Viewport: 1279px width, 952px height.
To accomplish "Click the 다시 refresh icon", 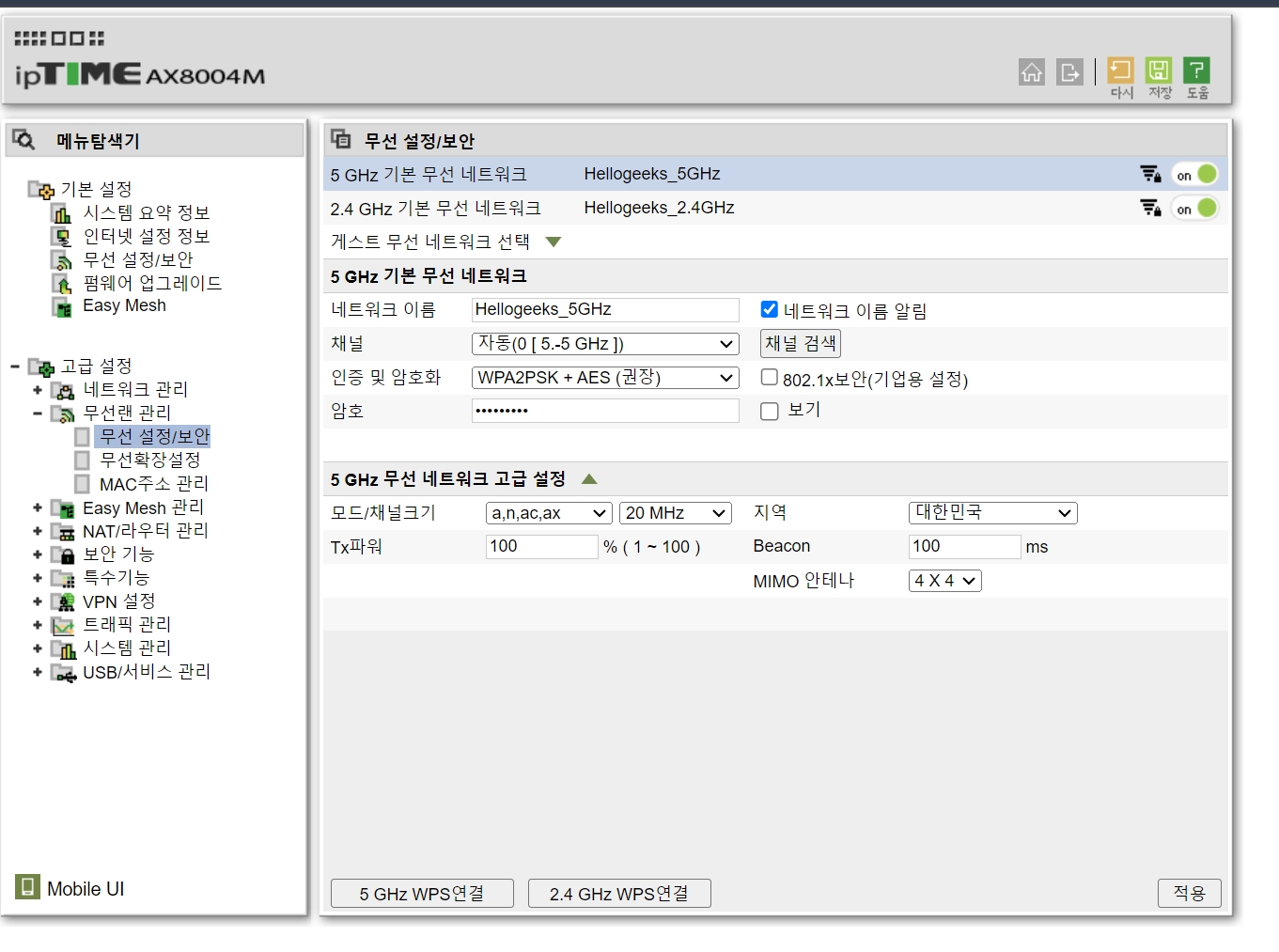I will pos(1120,70).
